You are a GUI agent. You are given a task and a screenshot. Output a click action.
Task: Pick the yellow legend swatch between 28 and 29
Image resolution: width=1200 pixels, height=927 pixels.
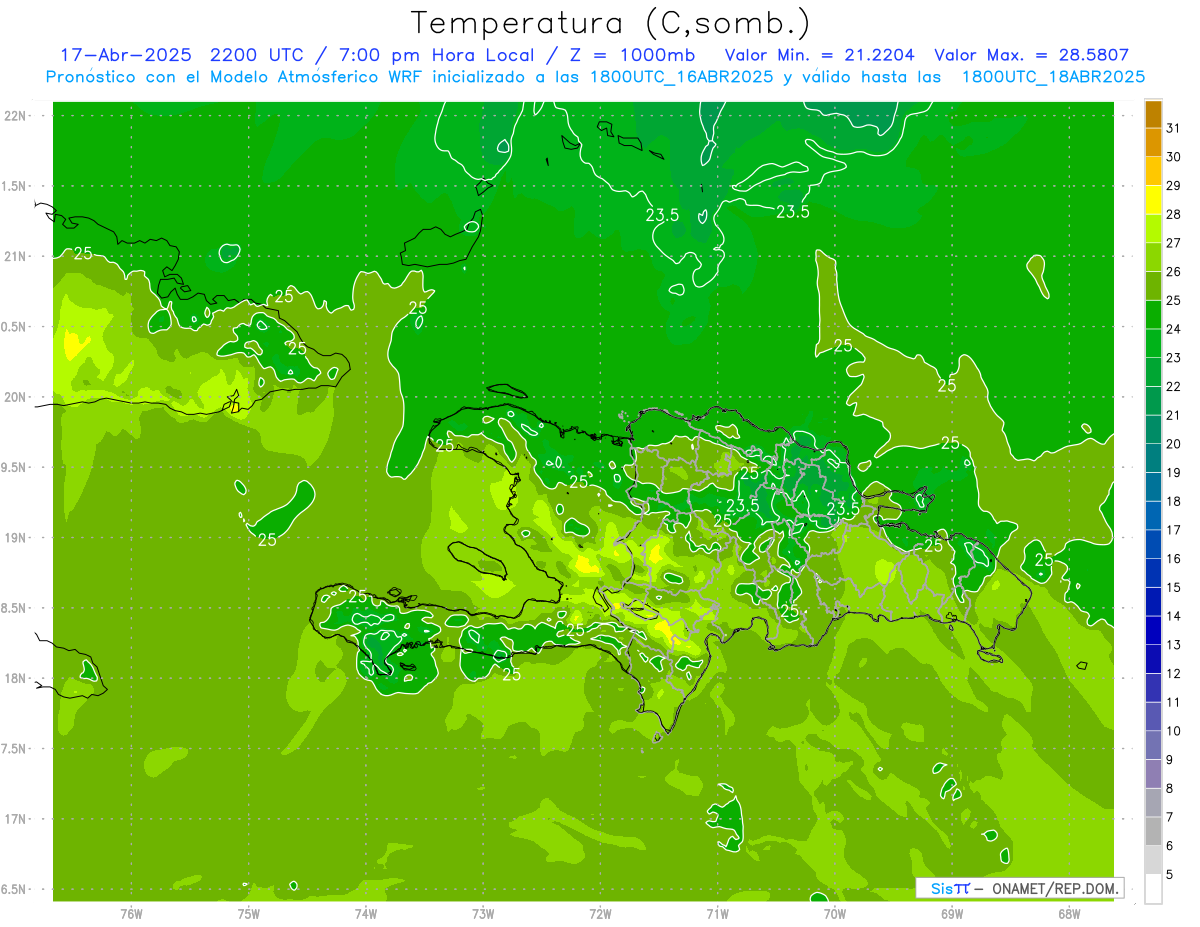[1153, 200]
